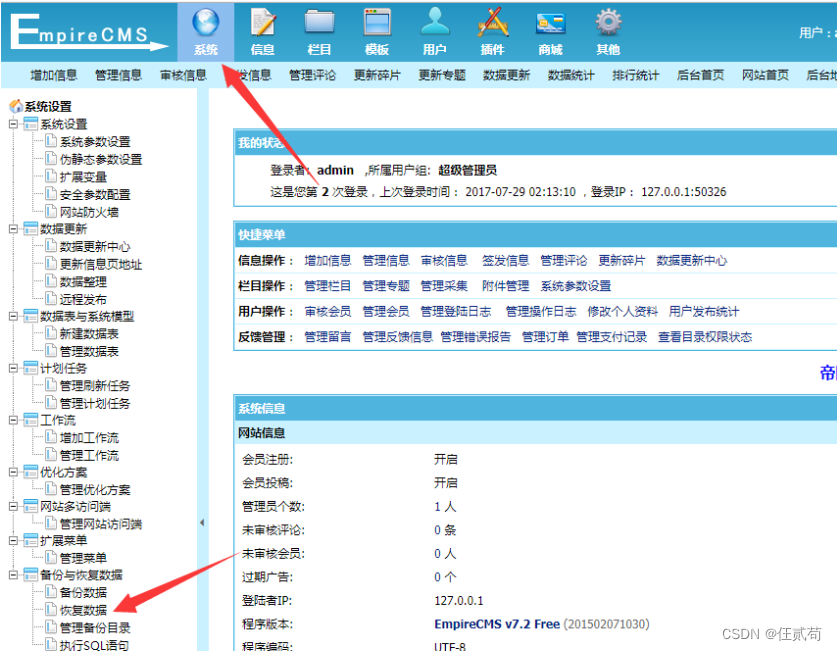Open 排行统计 in the top submenu
This screenshot has height=651, width=837.
636,75
